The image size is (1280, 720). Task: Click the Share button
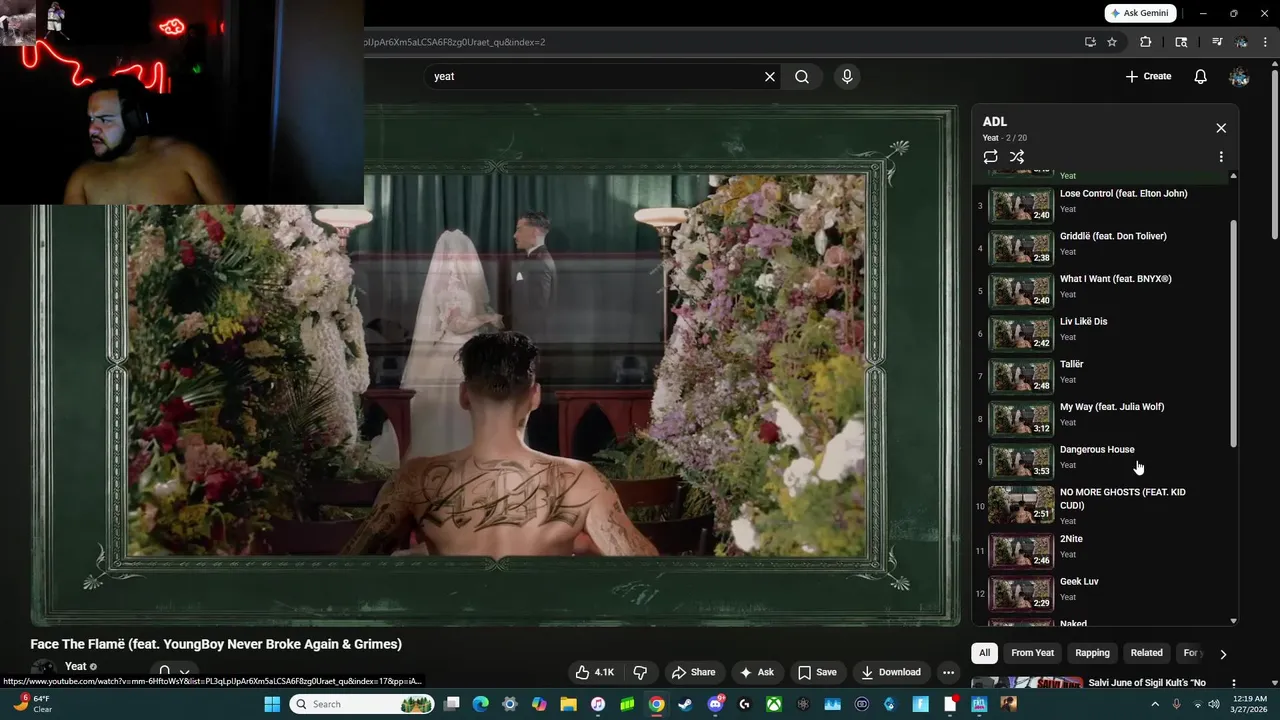(693, 672)
